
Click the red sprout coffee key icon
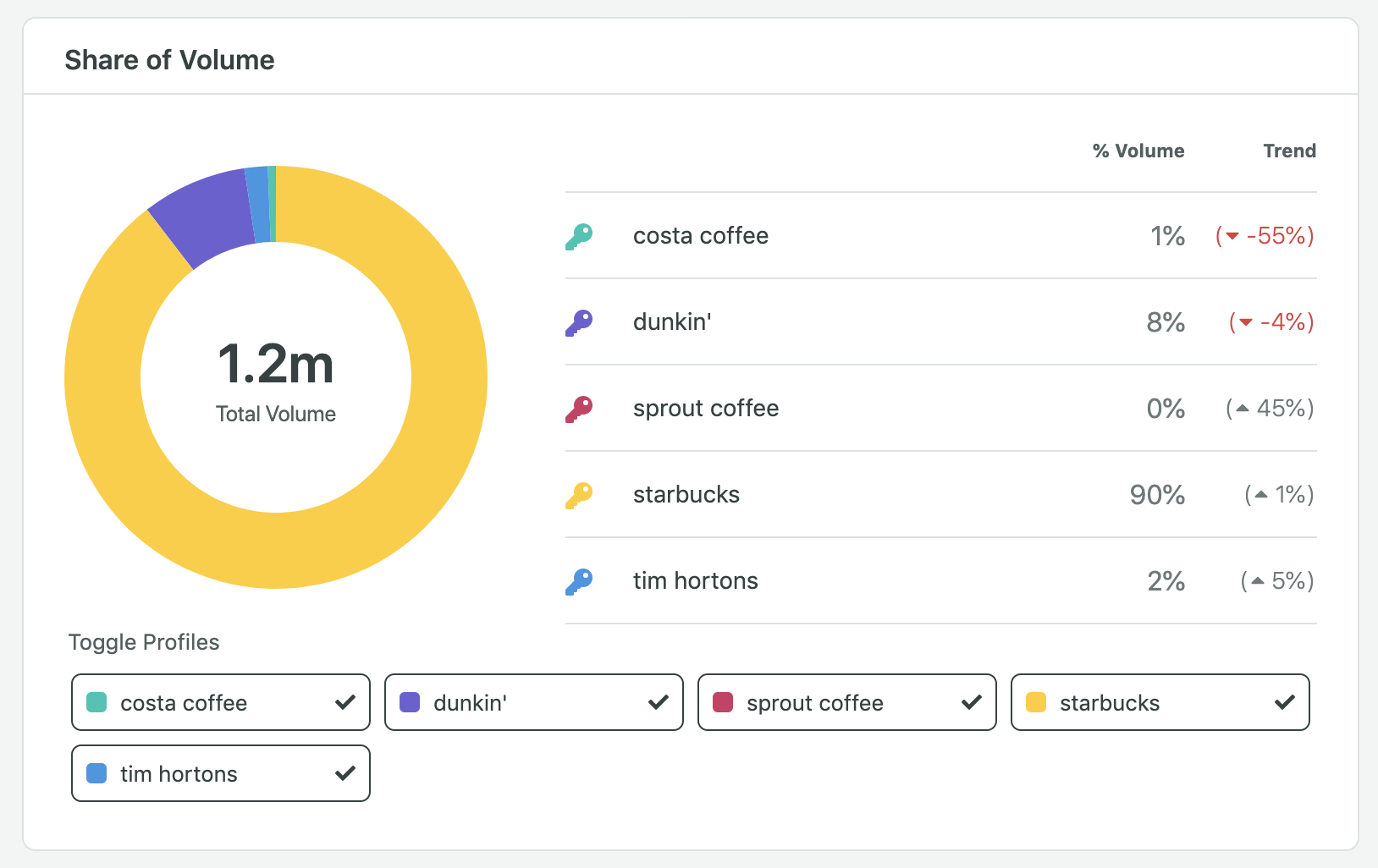point(579,409)
